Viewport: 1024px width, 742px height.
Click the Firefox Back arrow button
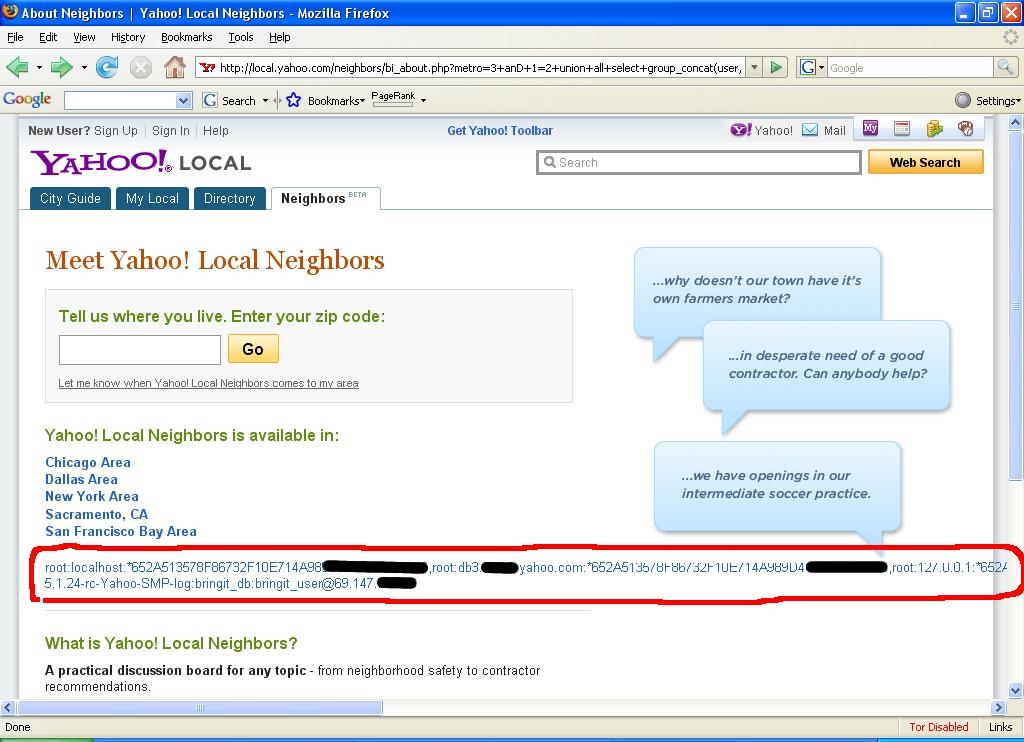click(17, 67)
